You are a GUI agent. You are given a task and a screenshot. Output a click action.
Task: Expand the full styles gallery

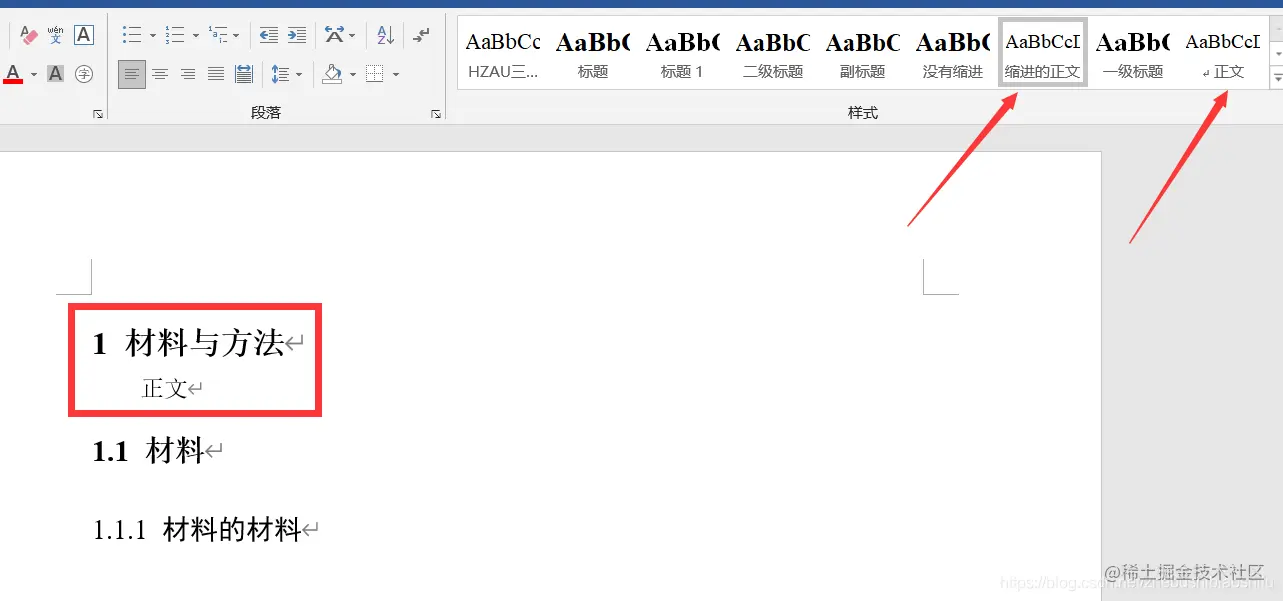click(1276, 76)
